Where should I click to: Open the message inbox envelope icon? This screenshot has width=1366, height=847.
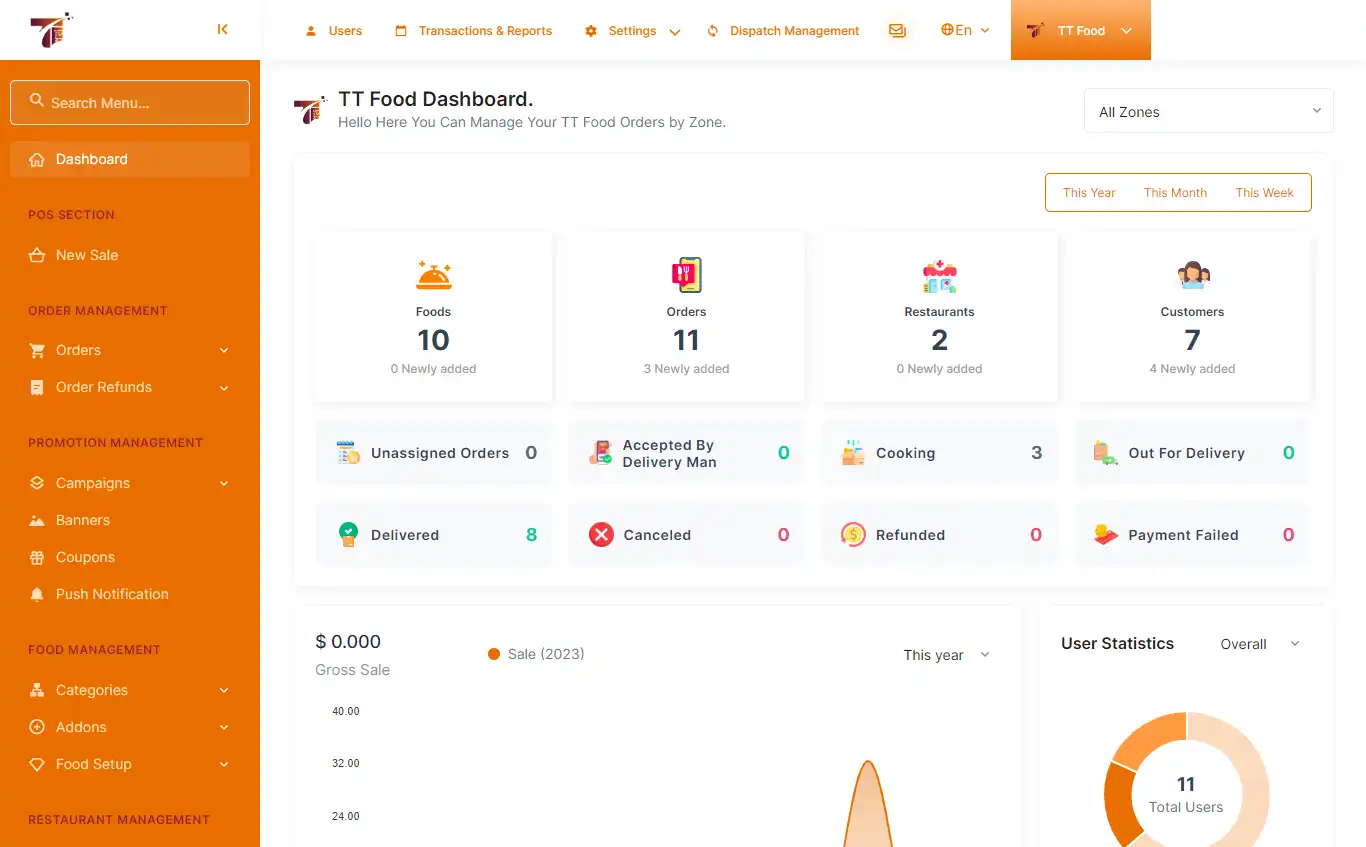pyautogui.click(x=897, y=30)
